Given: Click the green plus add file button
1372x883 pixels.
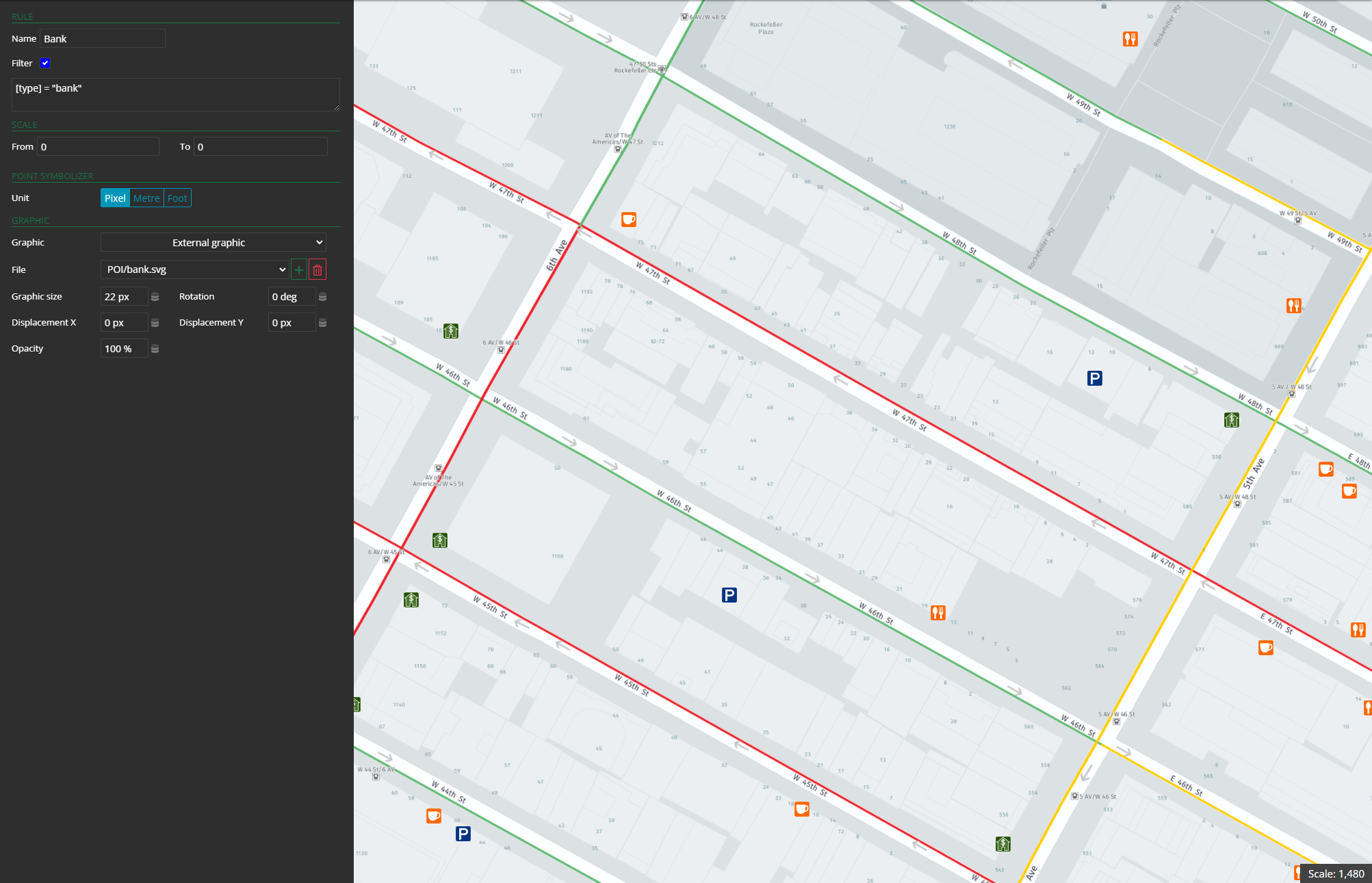Looking at the screenshot, I should coord(299,270).
